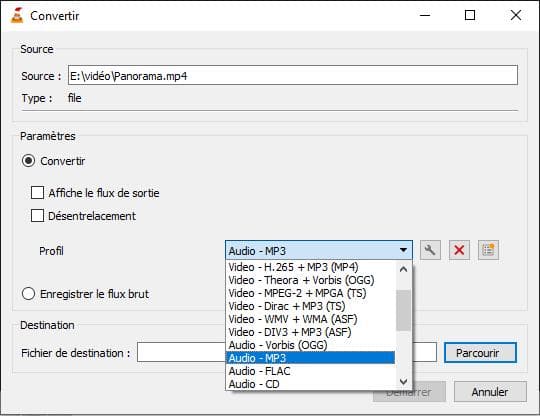Click the Démarrer button
540x416 pixels.
(x=409, y=392)
